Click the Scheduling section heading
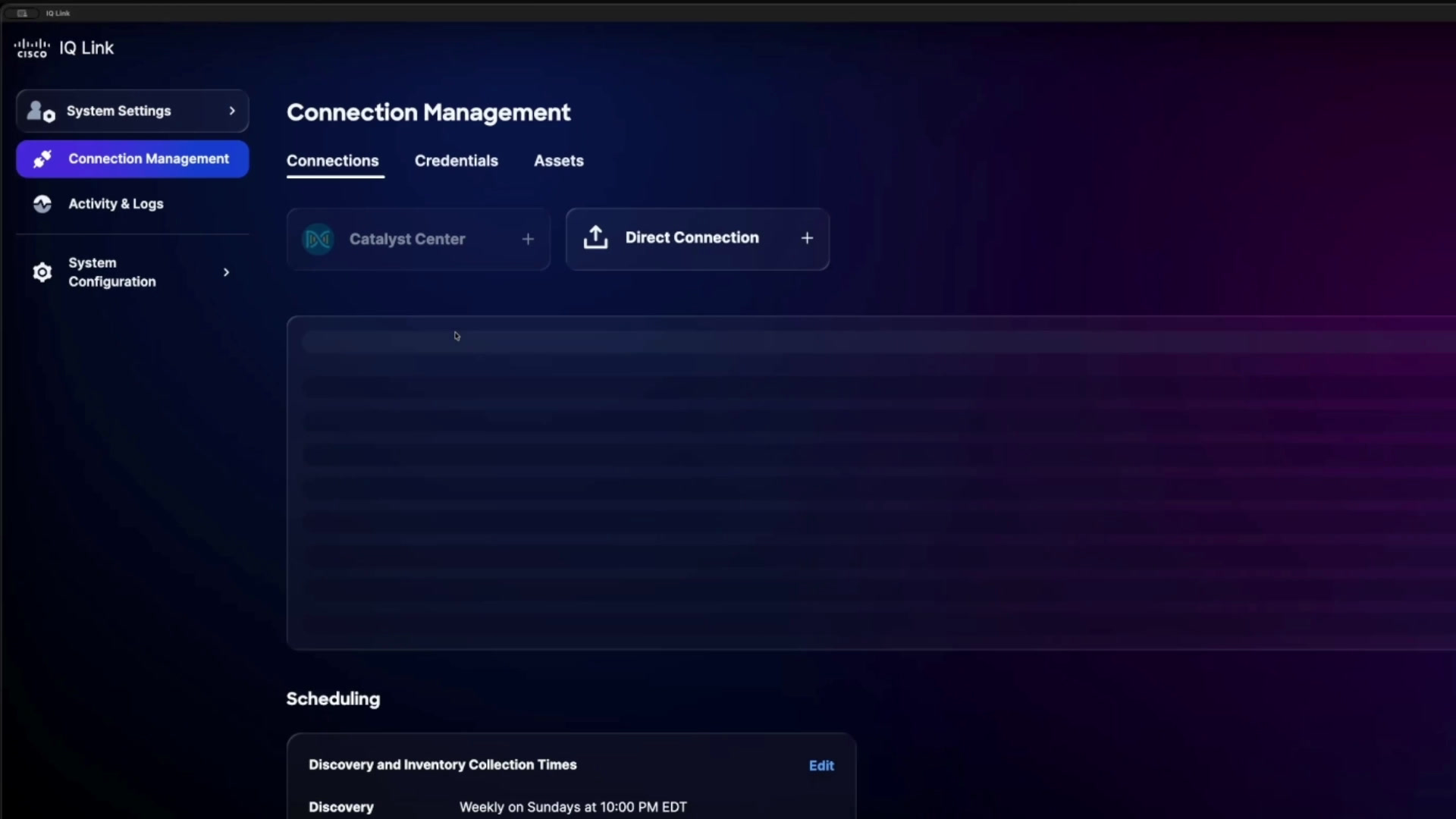The width and height of the screenshot is (1456, 819). click(x=333, y=699)
